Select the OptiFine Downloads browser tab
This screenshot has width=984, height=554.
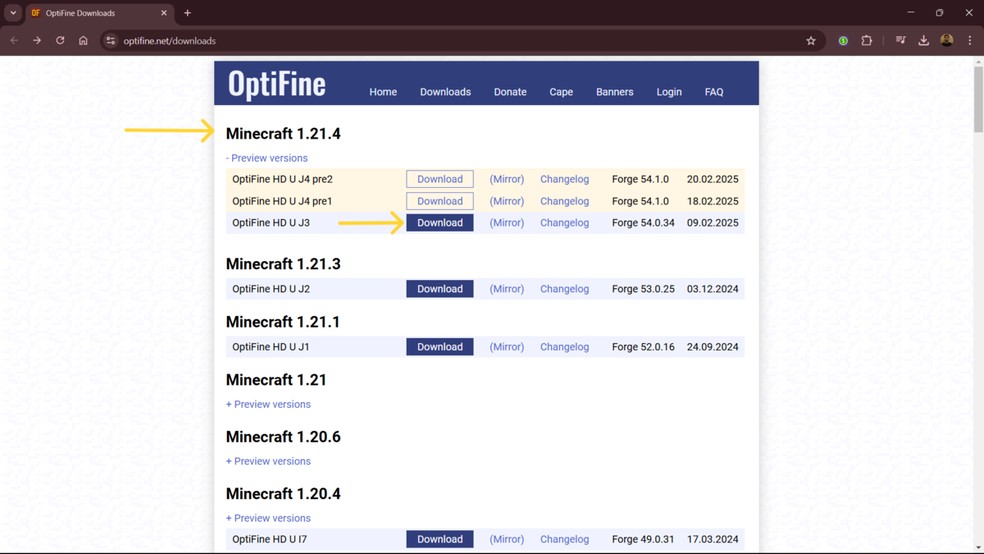tap(98, 13)
